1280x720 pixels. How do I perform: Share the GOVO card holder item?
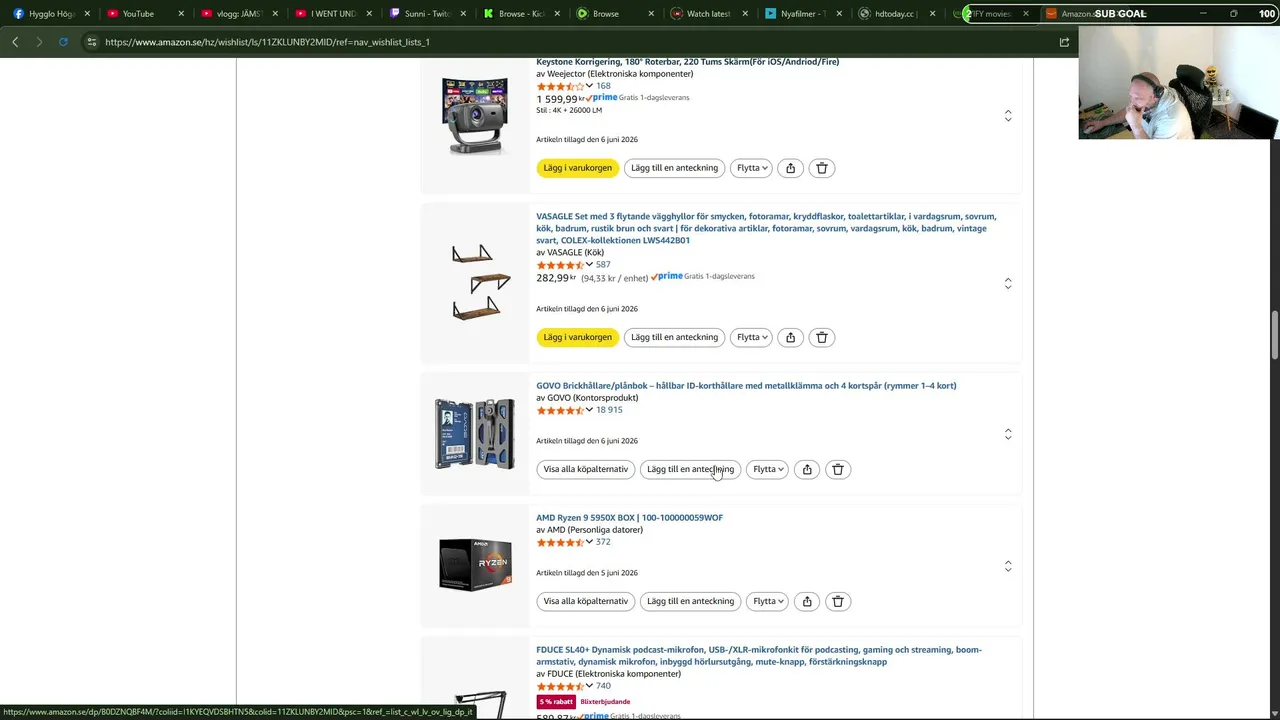coord(807,469)
